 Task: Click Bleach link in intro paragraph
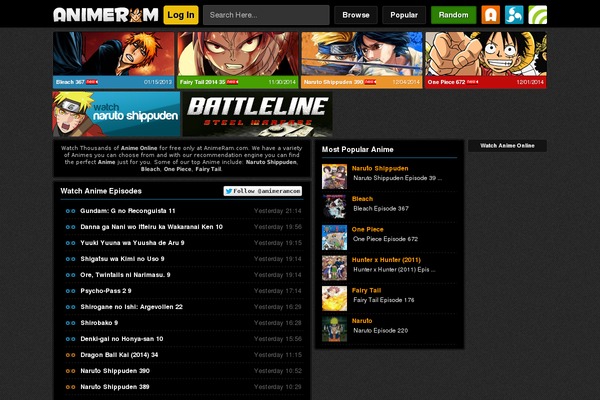click(x=150, y=169)
